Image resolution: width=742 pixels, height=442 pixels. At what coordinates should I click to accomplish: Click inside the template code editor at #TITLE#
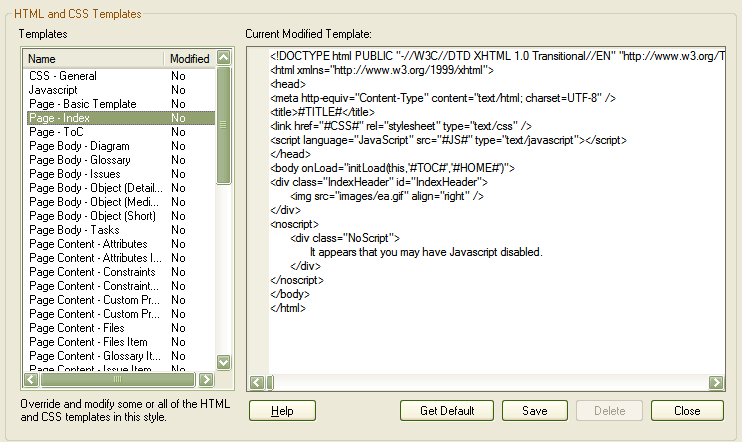(320, 112)
